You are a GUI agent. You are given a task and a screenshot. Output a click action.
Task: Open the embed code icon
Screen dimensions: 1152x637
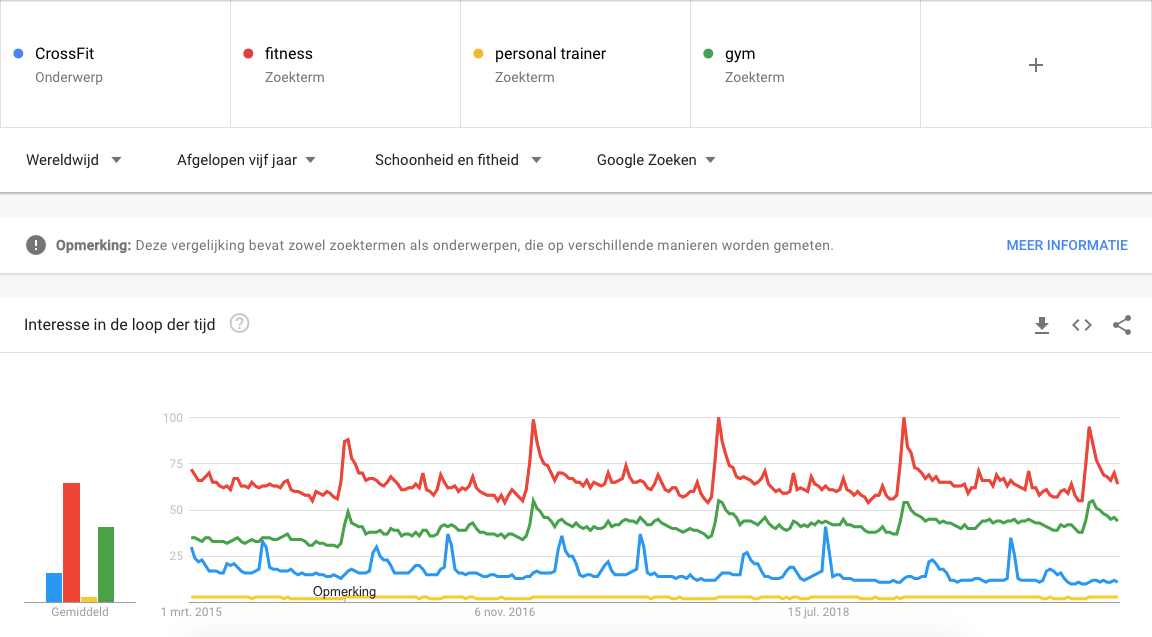pos(1081,325)
